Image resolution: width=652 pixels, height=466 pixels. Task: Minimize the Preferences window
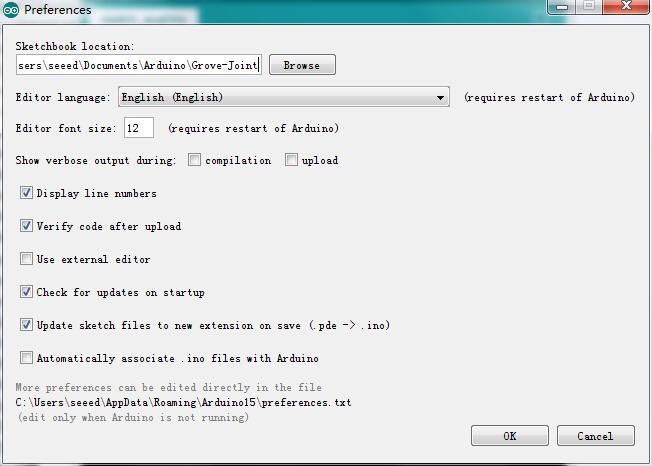561,6
